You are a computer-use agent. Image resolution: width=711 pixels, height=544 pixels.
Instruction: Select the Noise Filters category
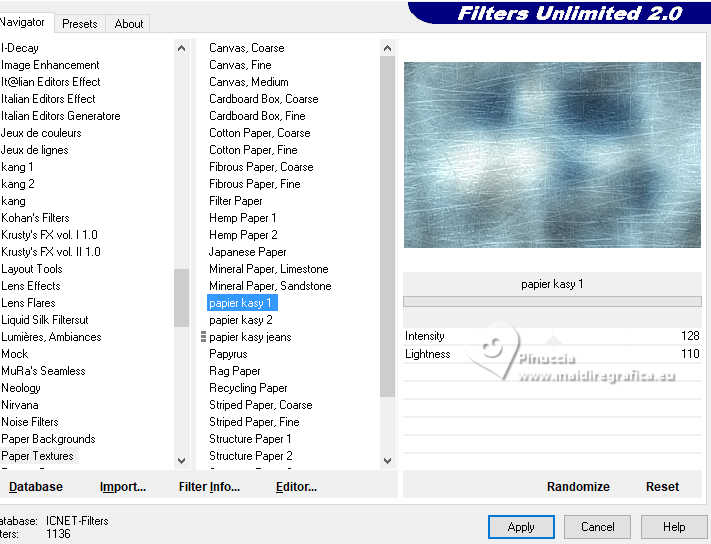click(x=30, y=422)
